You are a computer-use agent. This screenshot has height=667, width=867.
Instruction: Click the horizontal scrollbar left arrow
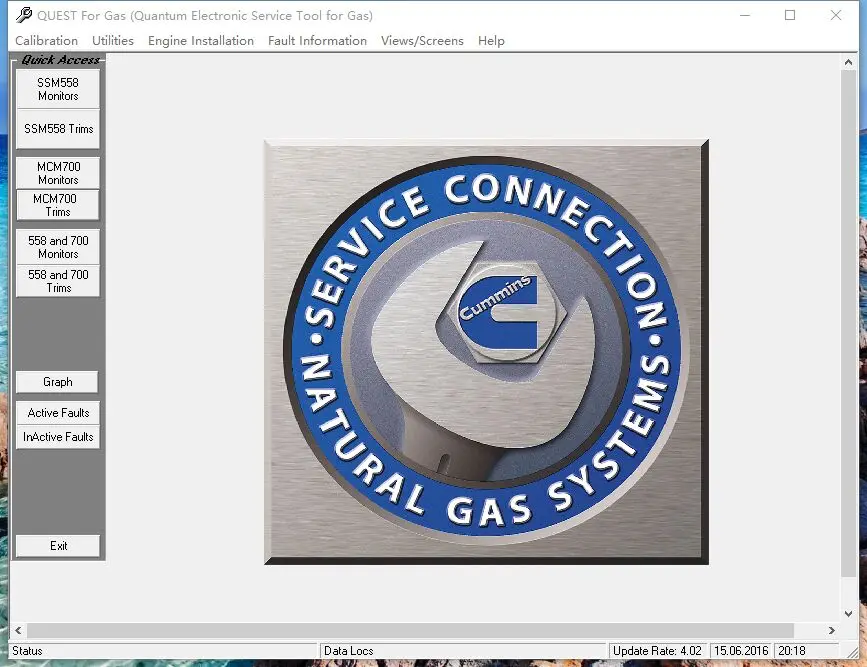[18, 630]
